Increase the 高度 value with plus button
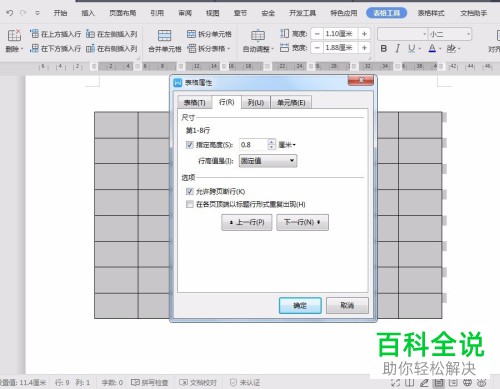This screenshot has height=389, width=500. (364, 34)
